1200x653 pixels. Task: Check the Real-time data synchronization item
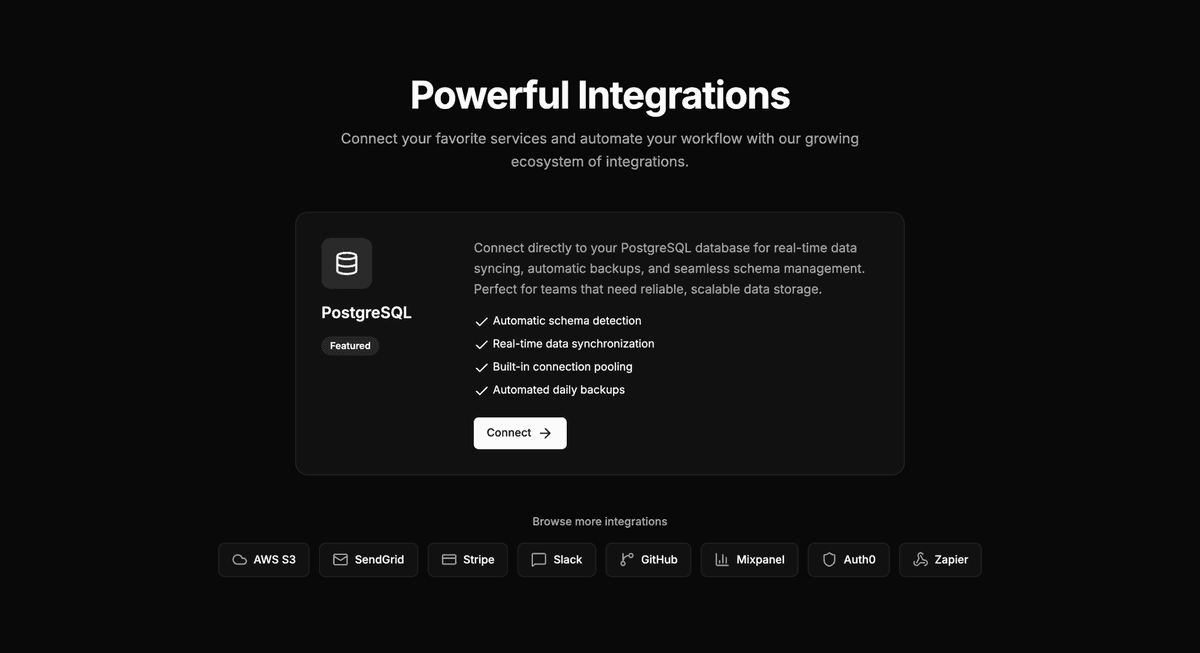click(x=481, y=344)
